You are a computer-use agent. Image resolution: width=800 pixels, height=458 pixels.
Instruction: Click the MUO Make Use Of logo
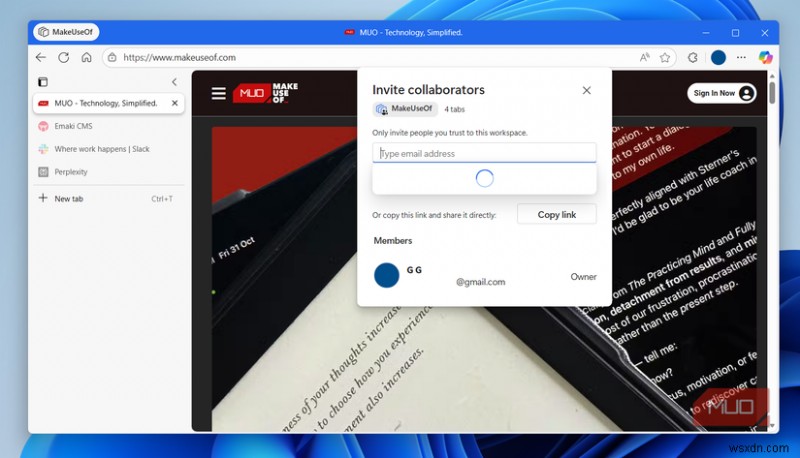(265, 93)
